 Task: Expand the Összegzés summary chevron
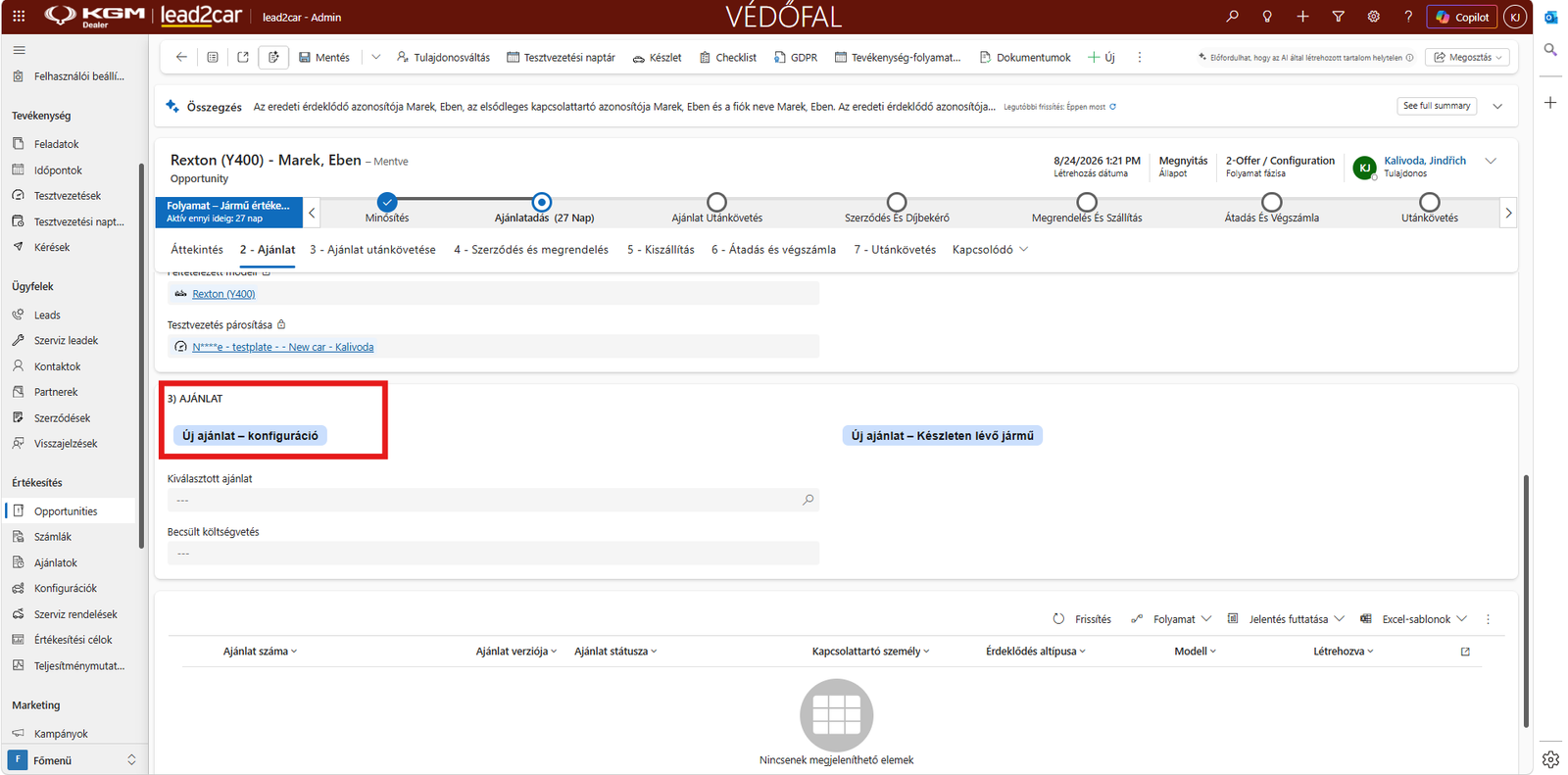[x=1497, y=106]
